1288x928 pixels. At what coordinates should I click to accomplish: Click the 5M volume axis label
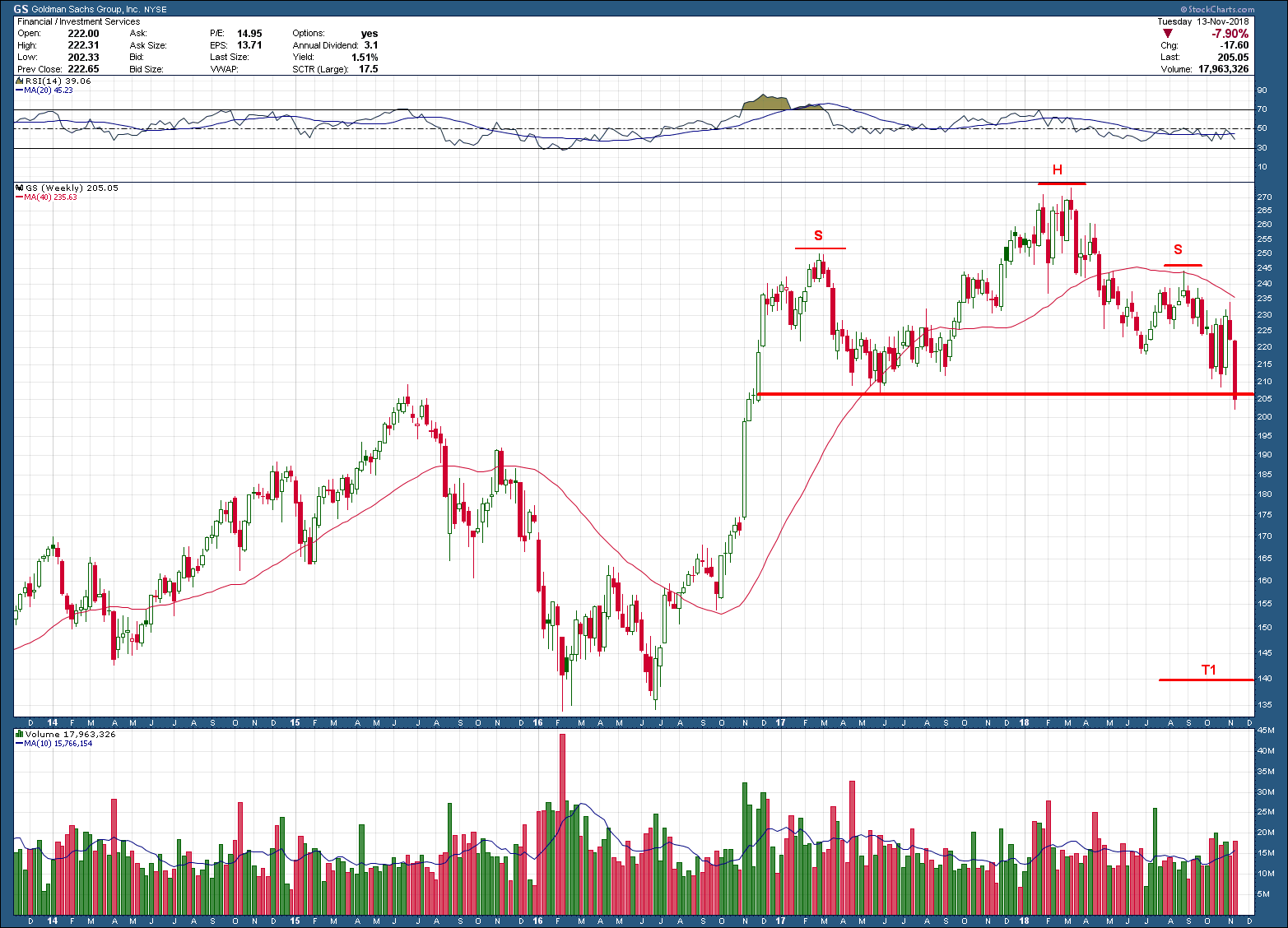[1263, 894]
